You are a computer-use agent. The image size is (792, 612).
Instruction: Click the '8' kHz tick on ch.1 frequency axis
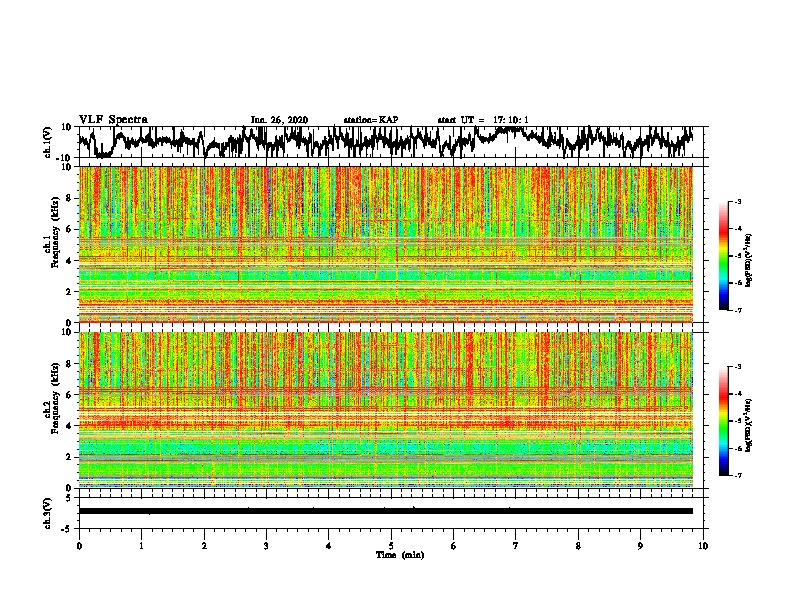(x=69, y=198)
